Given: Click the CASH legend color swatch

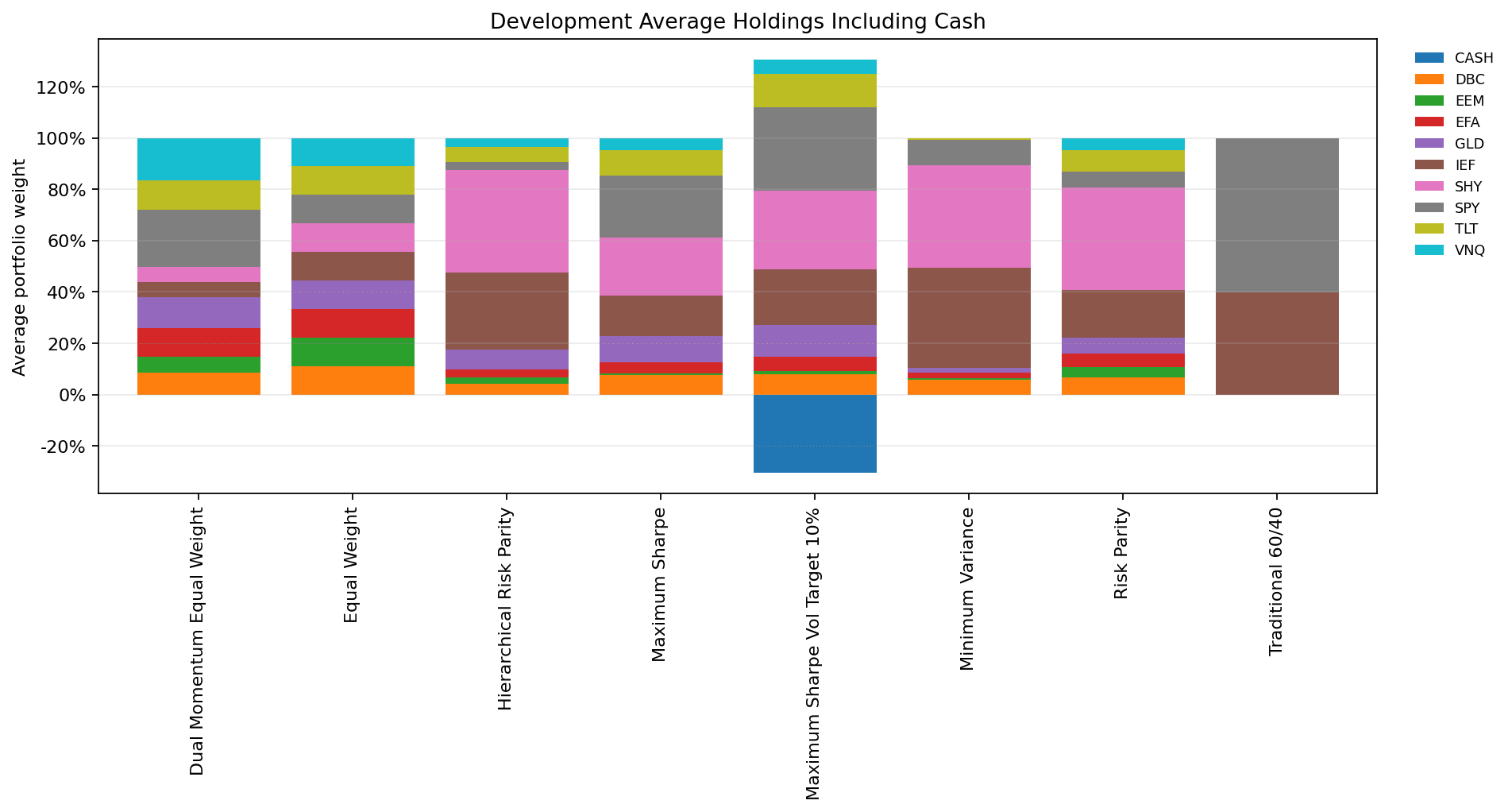Looking at the screenshot, I should coord(1429,58).
